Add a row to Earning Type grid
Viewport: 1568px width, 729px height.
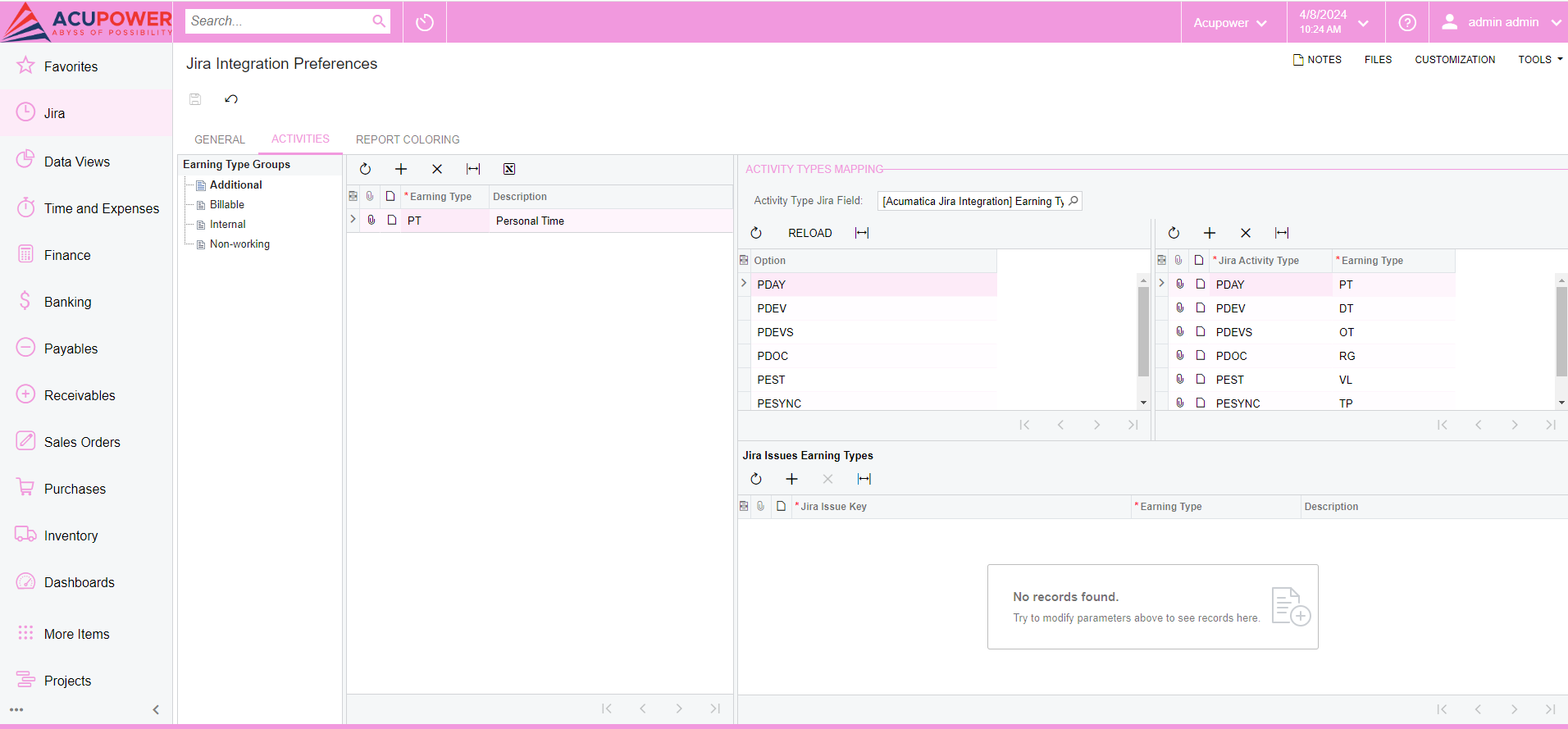401,169
